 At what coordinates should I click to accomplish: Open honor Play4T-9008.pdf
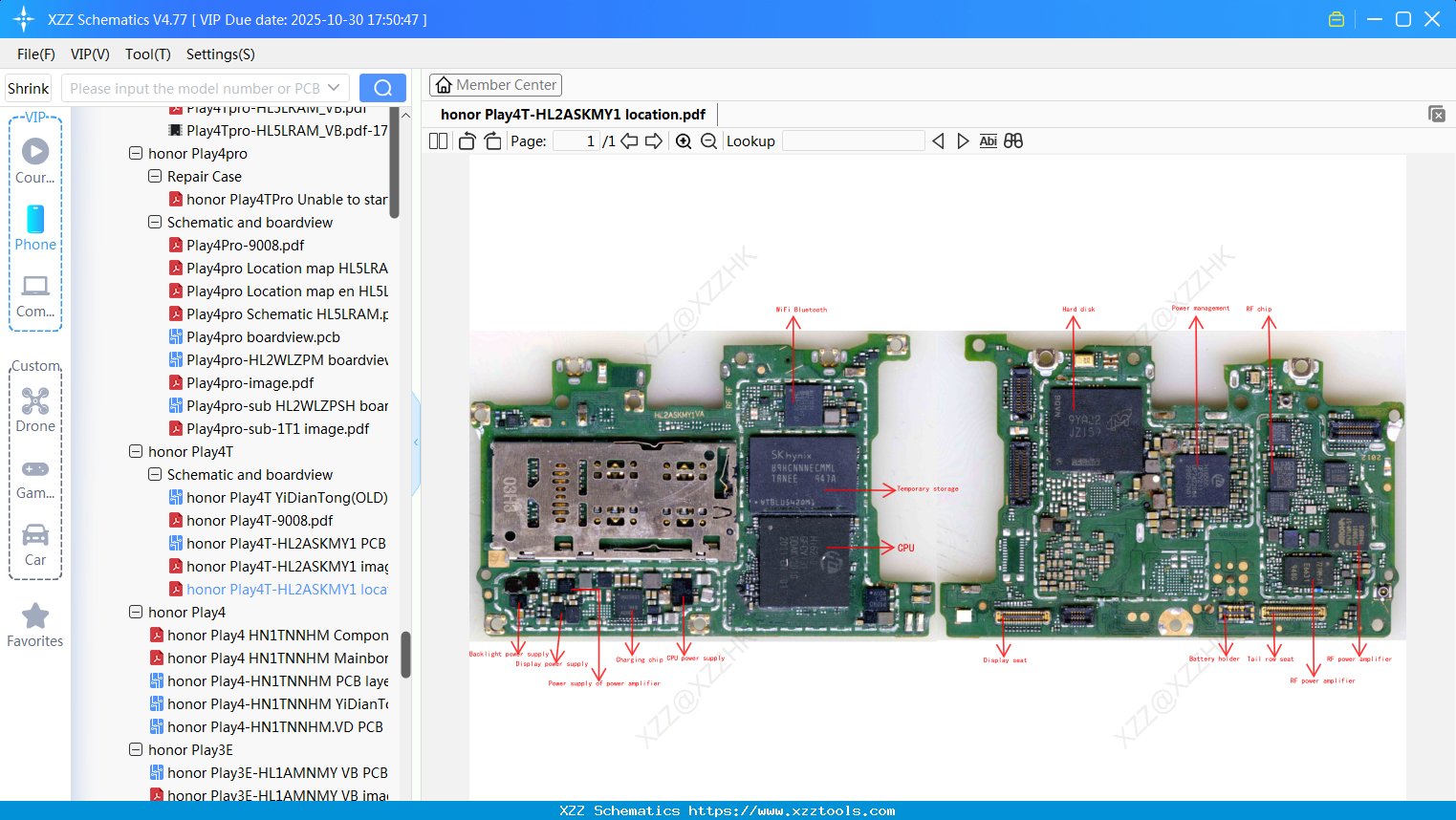[x=250, y=520]
